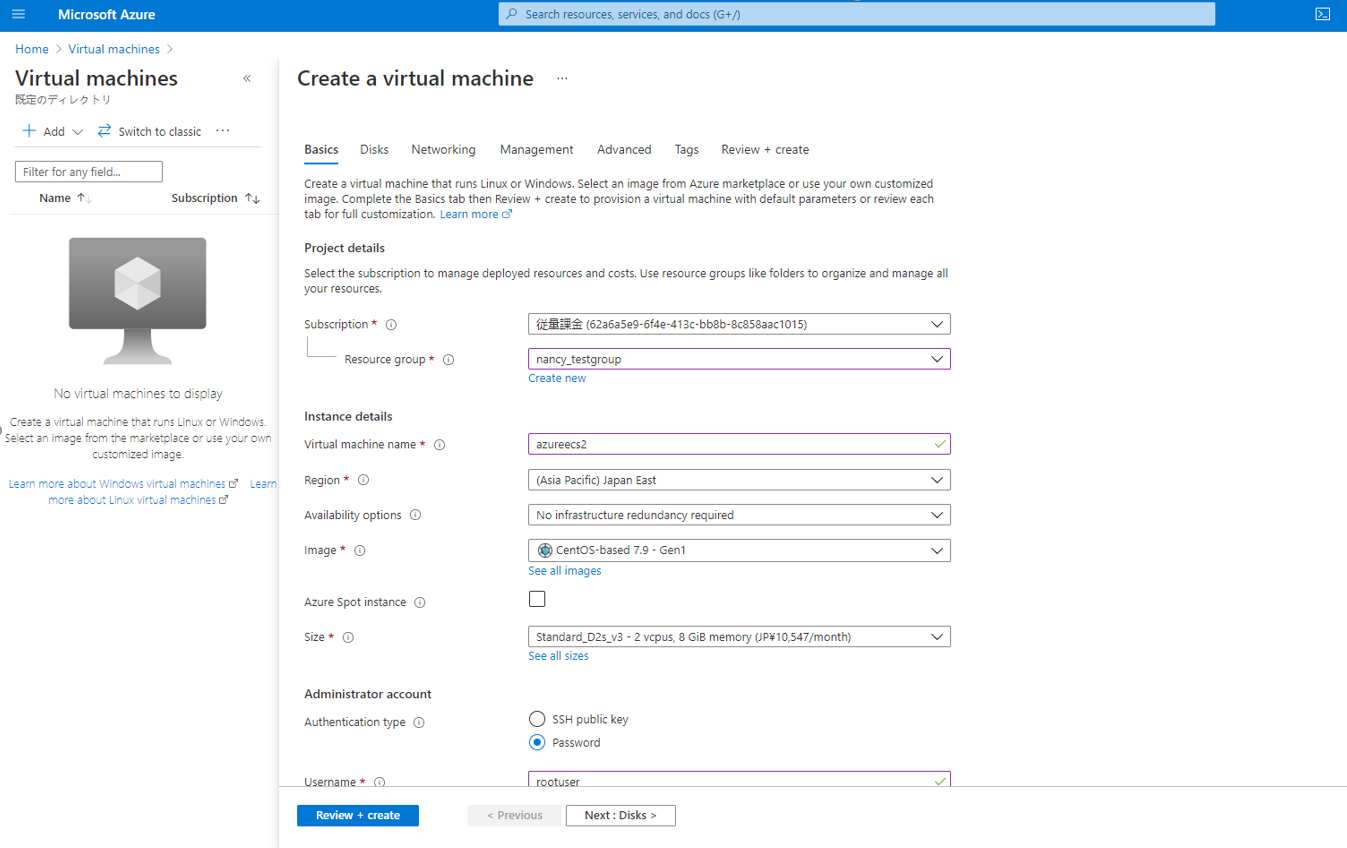Show Authentication type info icon
Image resolution: width=1347 pixels, height=848 pixels.
(x=419, y=722)
